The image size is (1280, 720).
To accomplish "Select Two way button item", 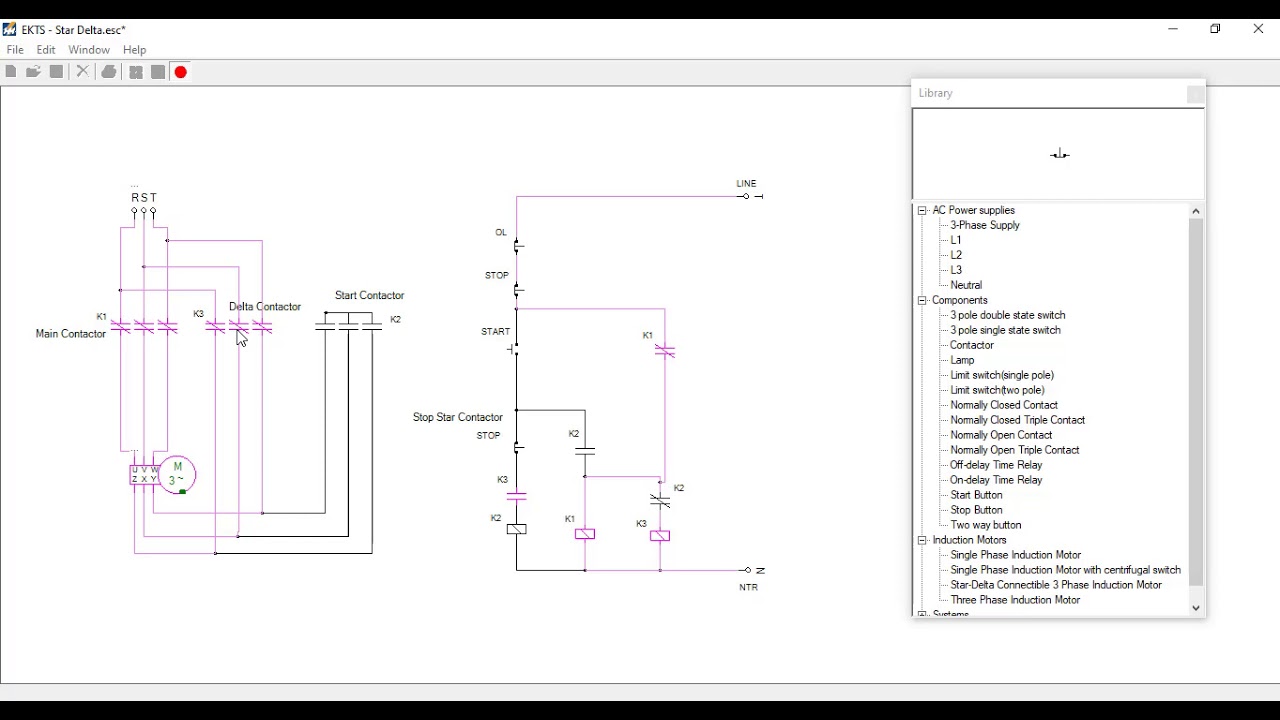I will [986, 526].
